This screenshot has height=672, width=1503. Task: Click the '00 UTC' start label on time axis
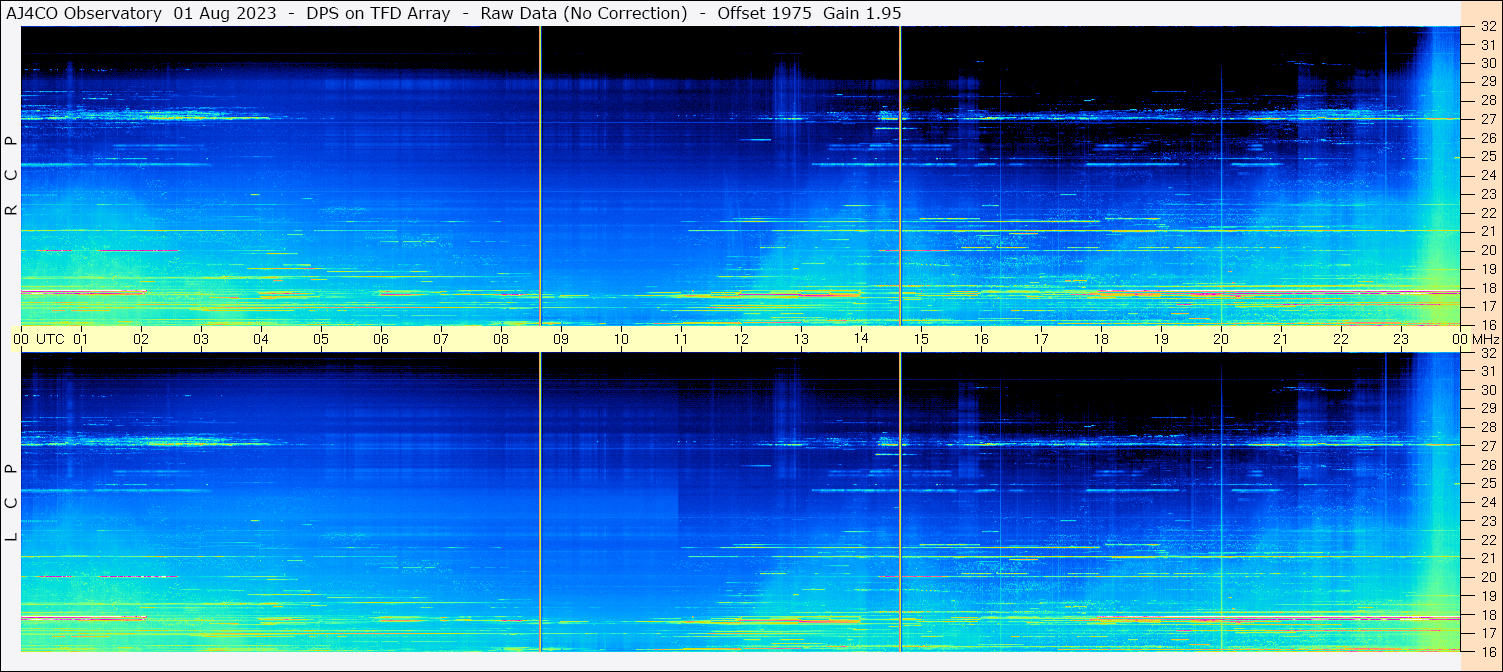pyautogui.click(x=38, y=339)
